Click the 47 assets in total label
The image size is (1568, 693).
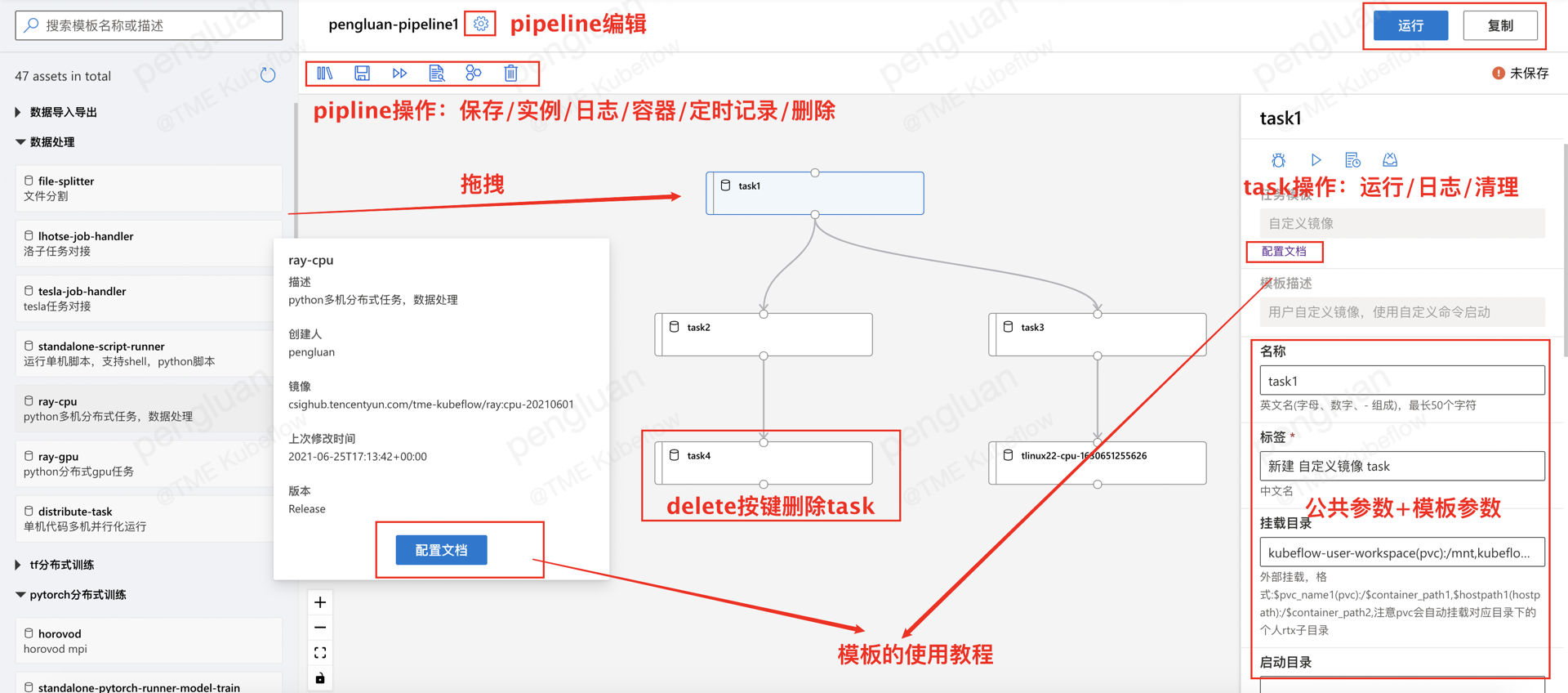63,76
